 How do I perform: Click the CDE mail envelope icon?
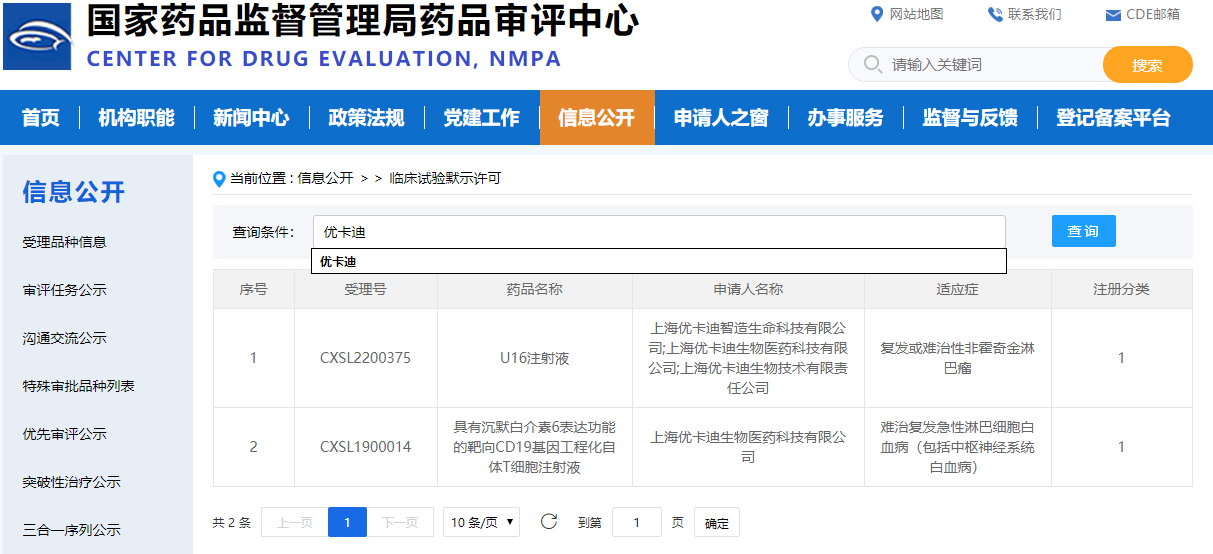point(1112,15)
